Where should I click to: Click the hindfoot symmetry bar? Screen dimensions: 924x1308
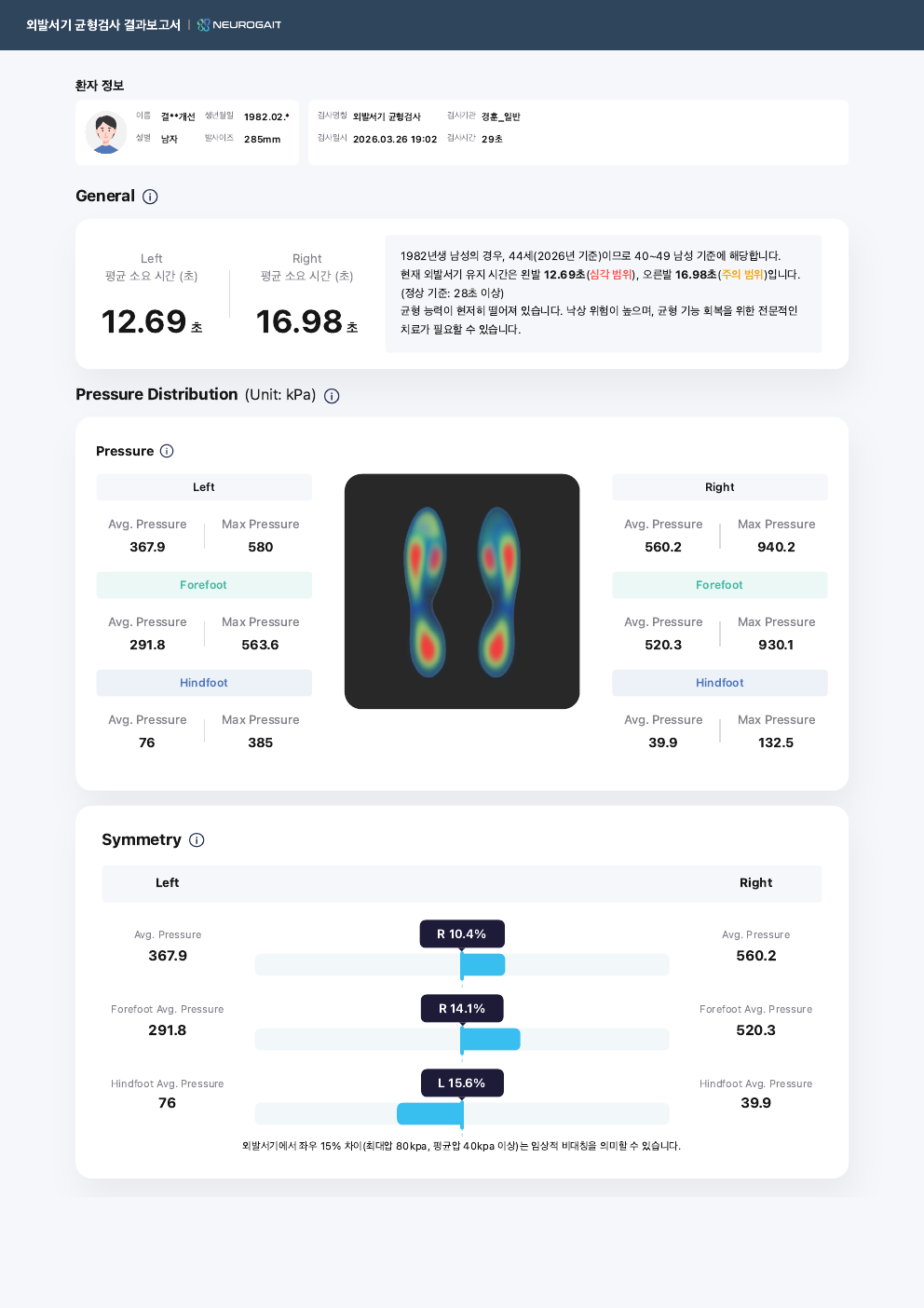pos(462,1114)
